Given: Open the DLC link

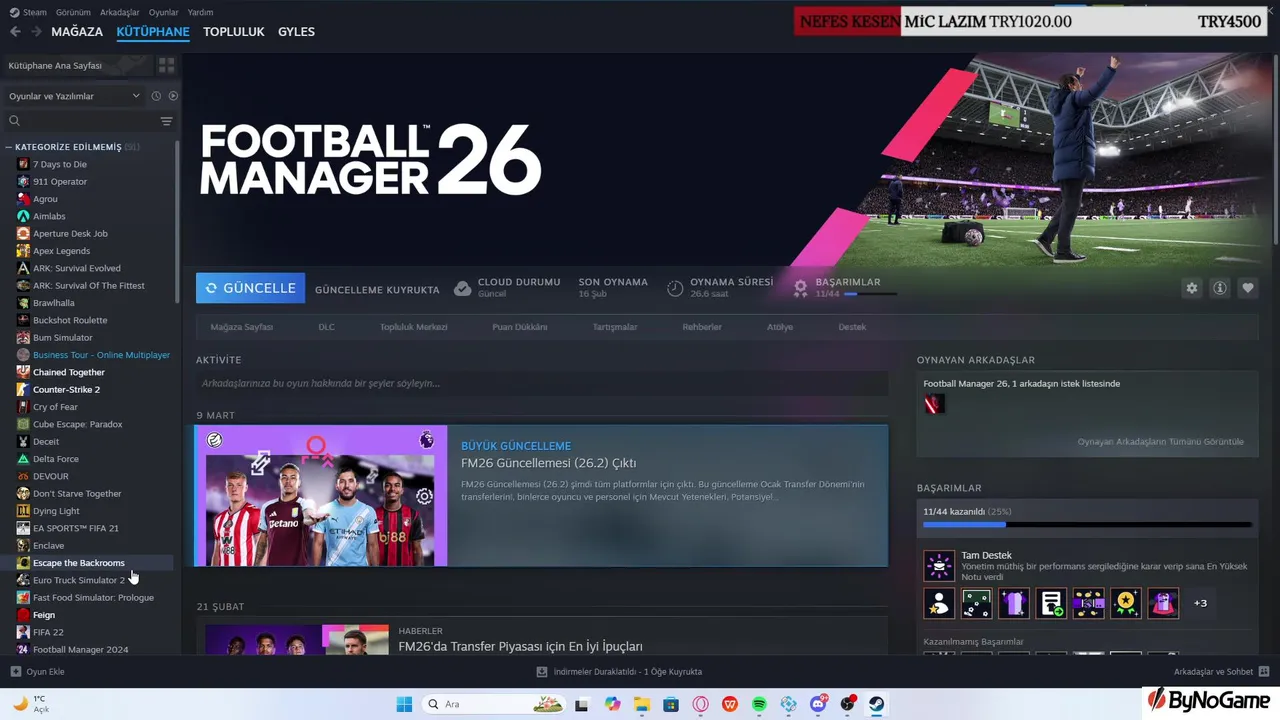Looking at the screenshot, I should (326, 327).
